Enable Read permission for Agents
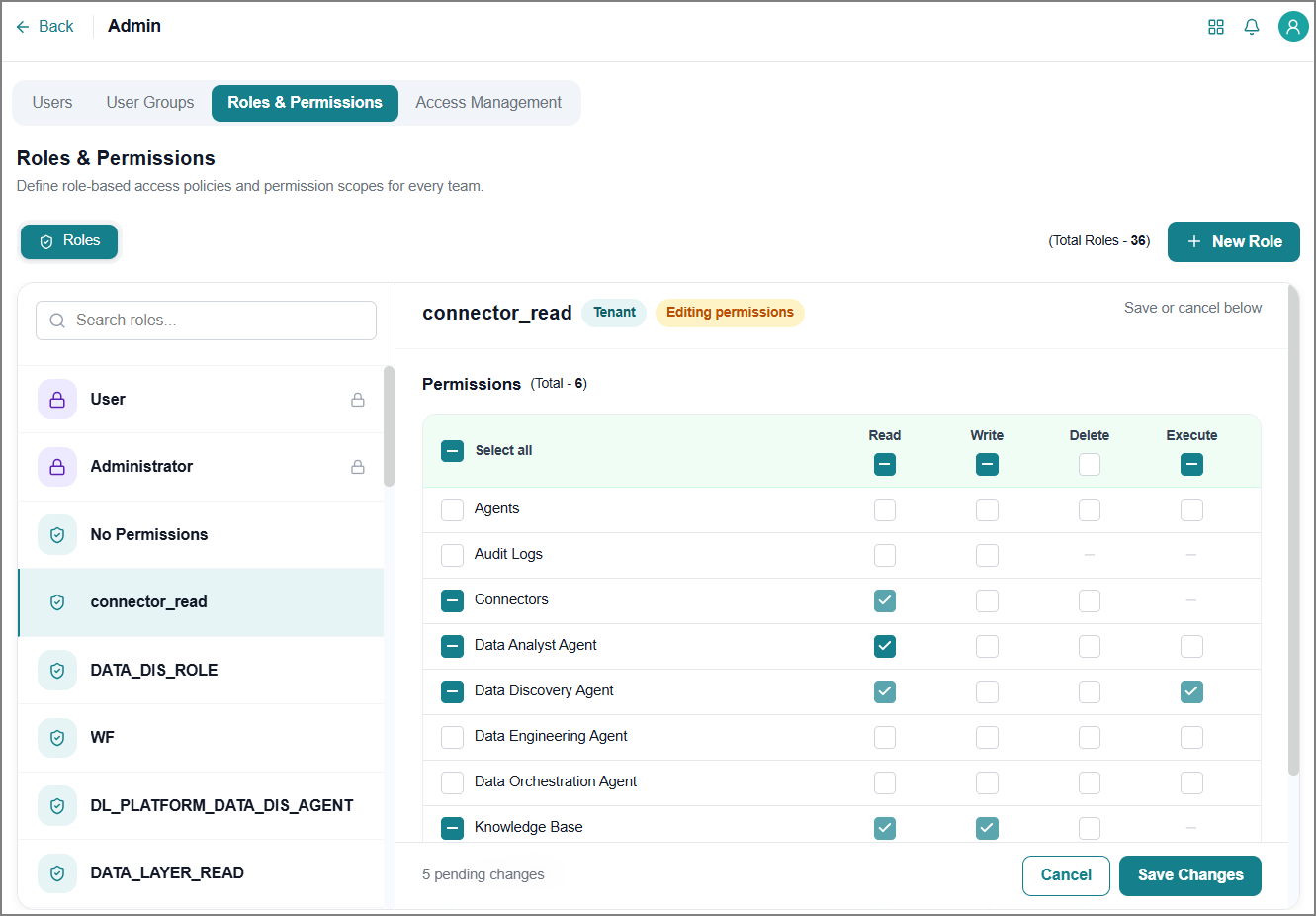The width and height of the screenshot is (1316, 916). [885, 509]
